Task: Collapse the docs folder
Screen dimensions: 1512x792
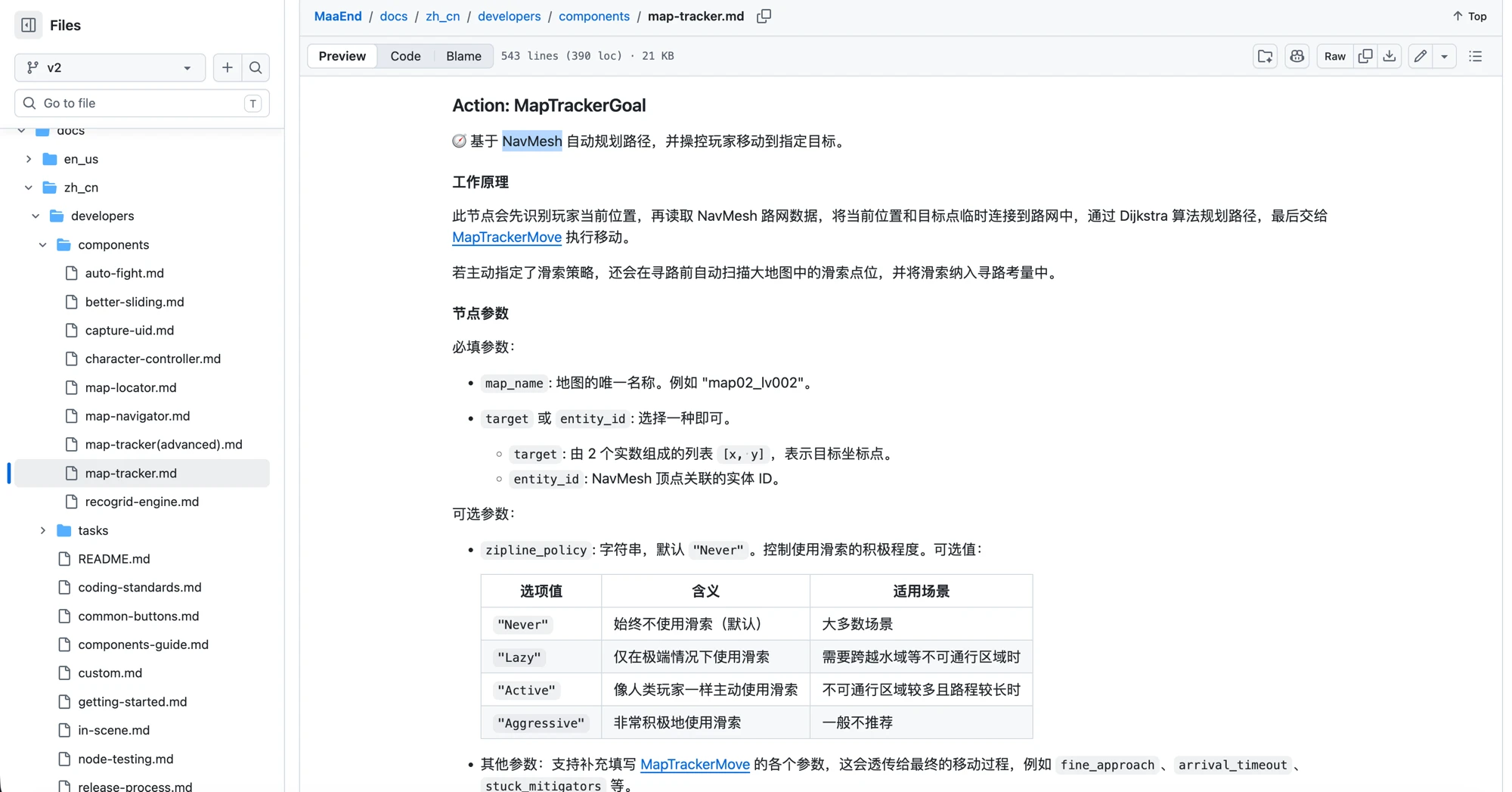Action: point(22,130)
